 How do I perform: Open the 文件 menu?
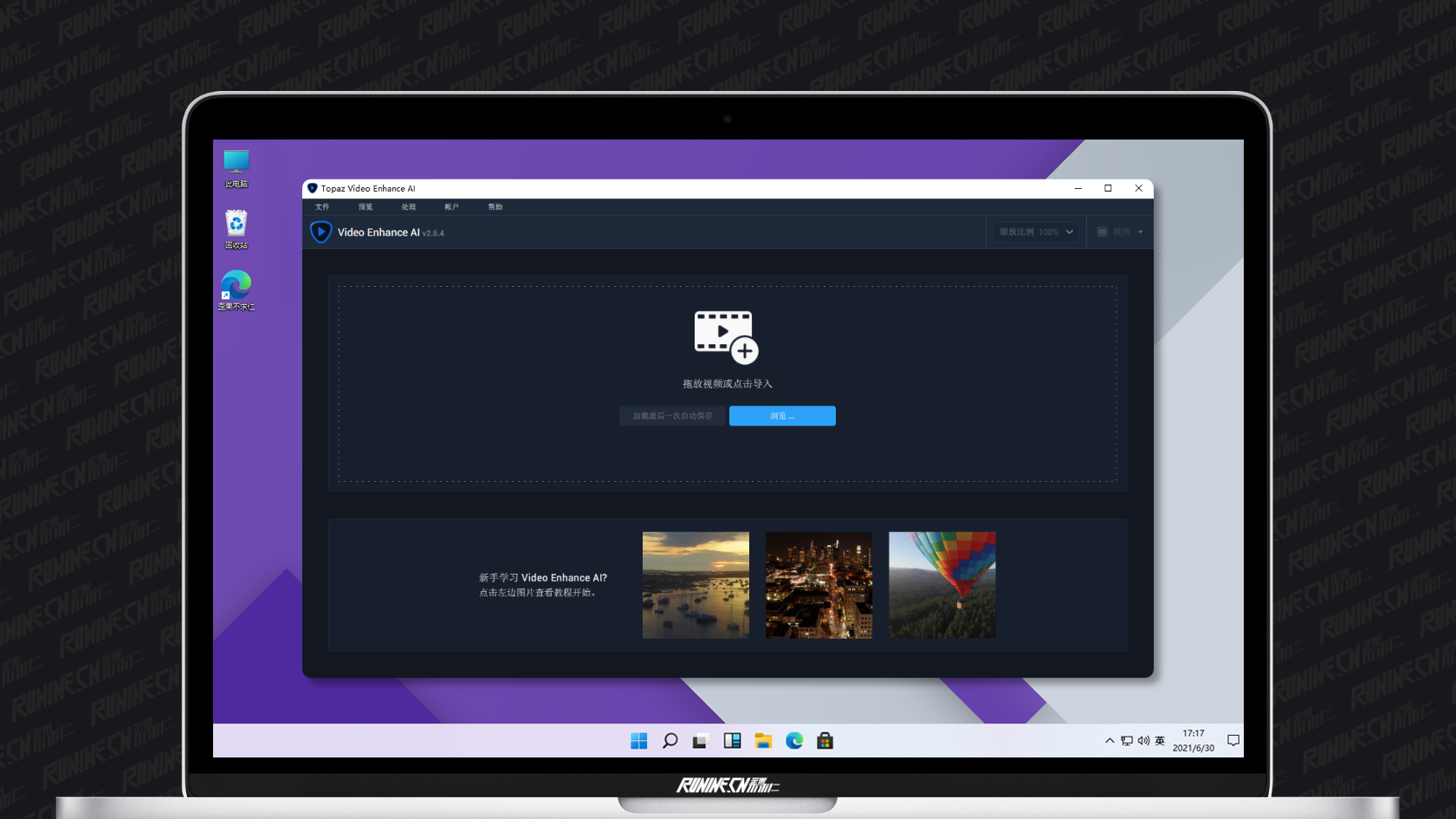point(322,207)
